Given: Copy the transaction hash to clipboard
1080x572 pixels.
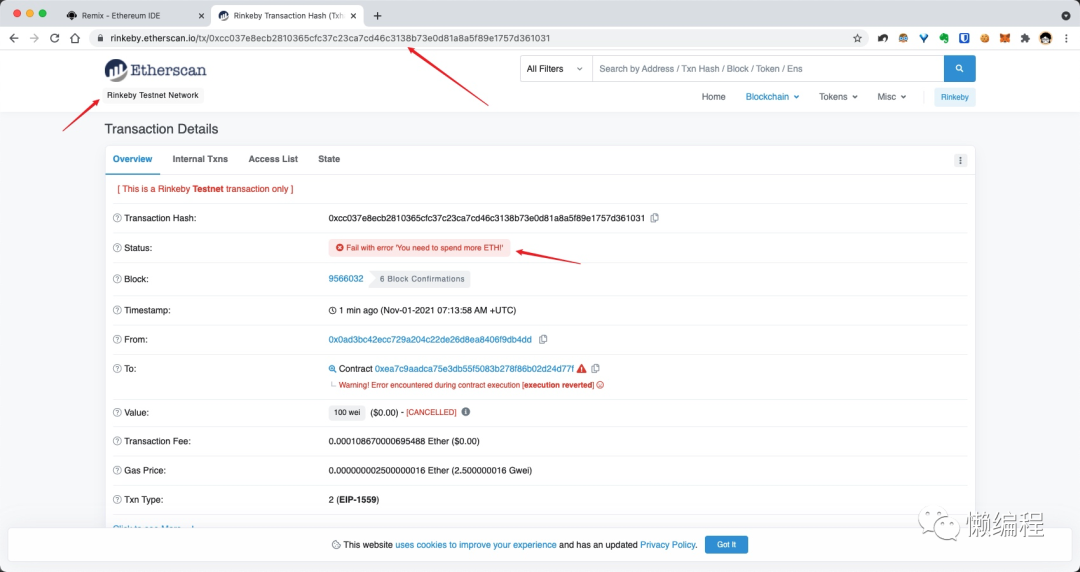Looking at the screenshot, I should tap(654, 218).
